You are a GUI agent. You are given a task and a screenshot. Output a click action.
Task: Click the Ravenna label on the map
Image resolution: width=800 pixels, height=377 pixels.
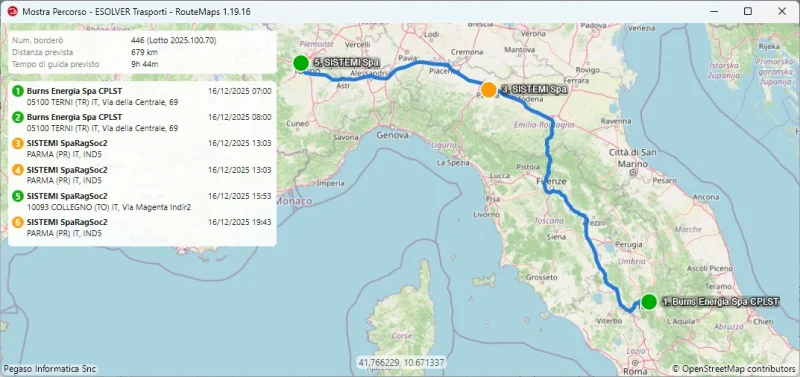616,122
